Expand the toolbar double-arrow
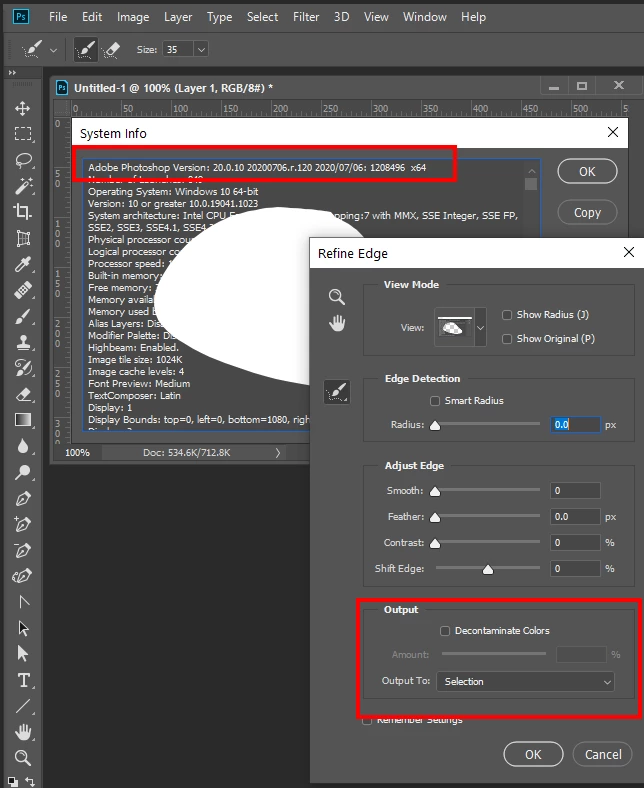 coord(12,72)
